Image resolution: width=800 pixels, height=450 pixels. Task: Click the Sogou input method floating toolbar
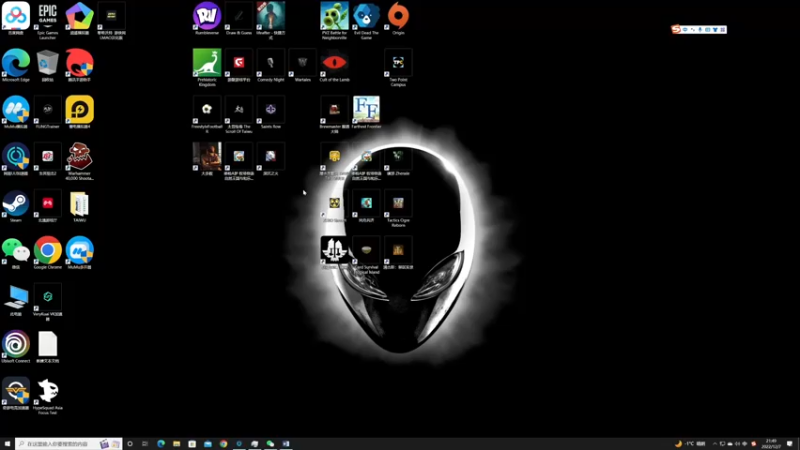point(698,30)
